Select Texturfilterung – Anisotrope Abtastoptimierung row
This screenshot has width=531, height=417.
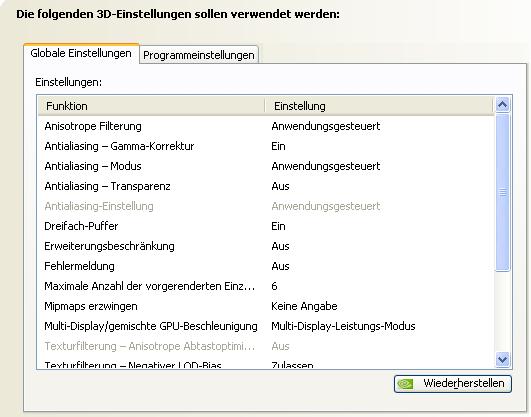point(266,346)
